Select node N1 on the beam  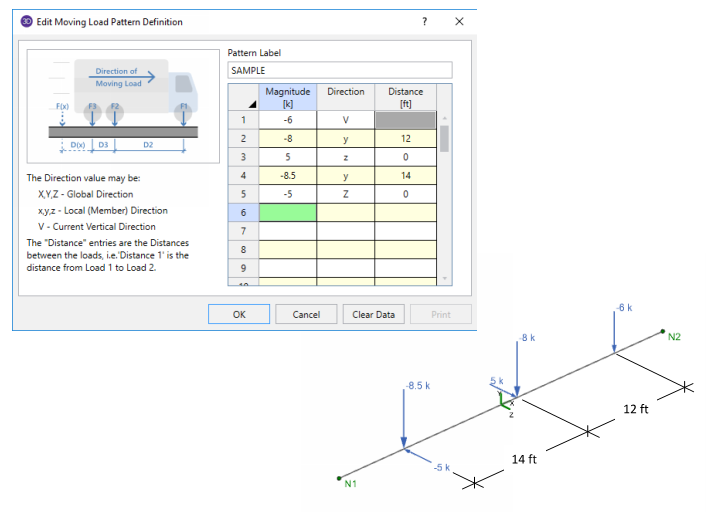tap(339, 478)
